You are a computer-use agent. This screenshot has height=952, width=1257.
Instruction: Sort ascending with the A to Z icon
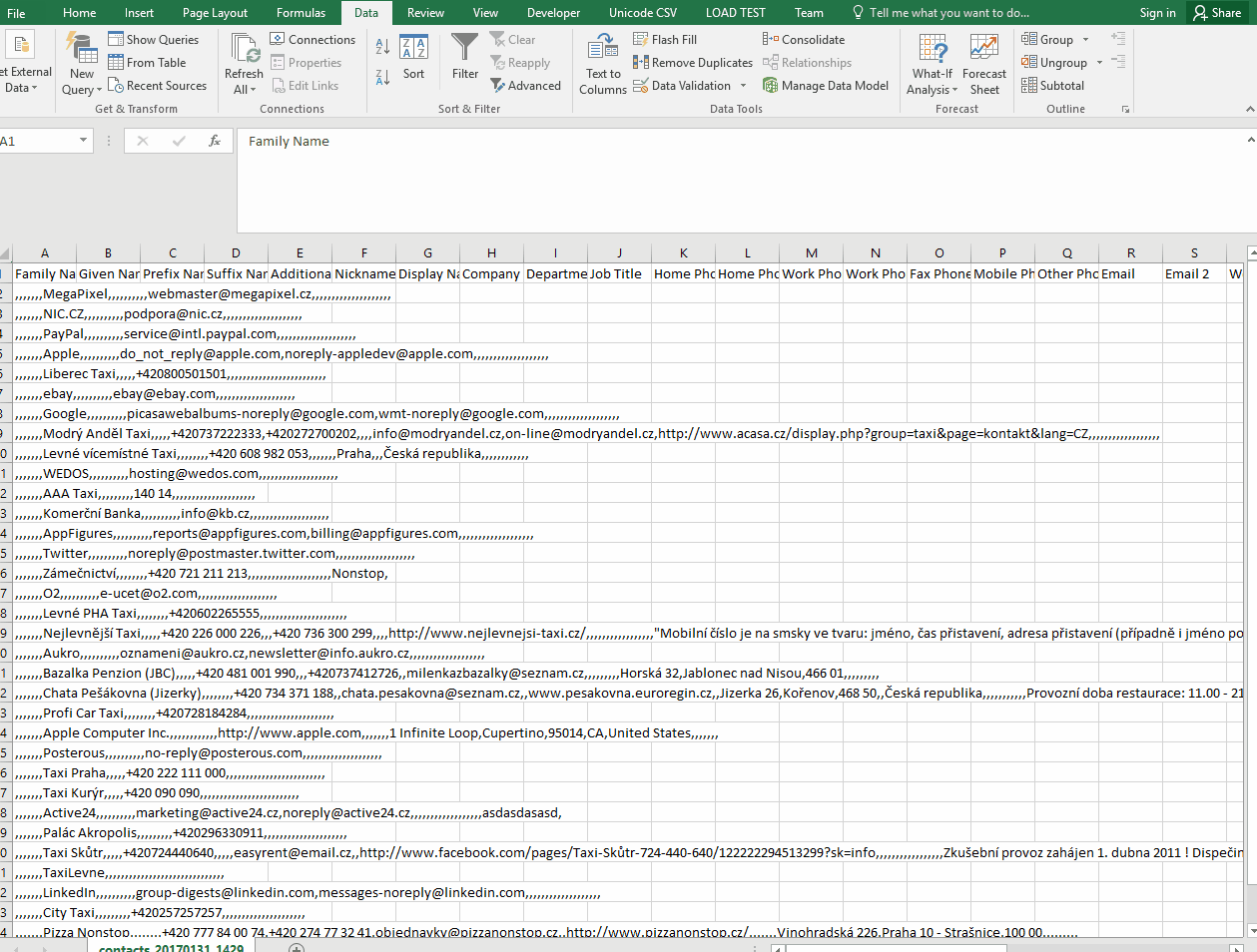[382, 47]
